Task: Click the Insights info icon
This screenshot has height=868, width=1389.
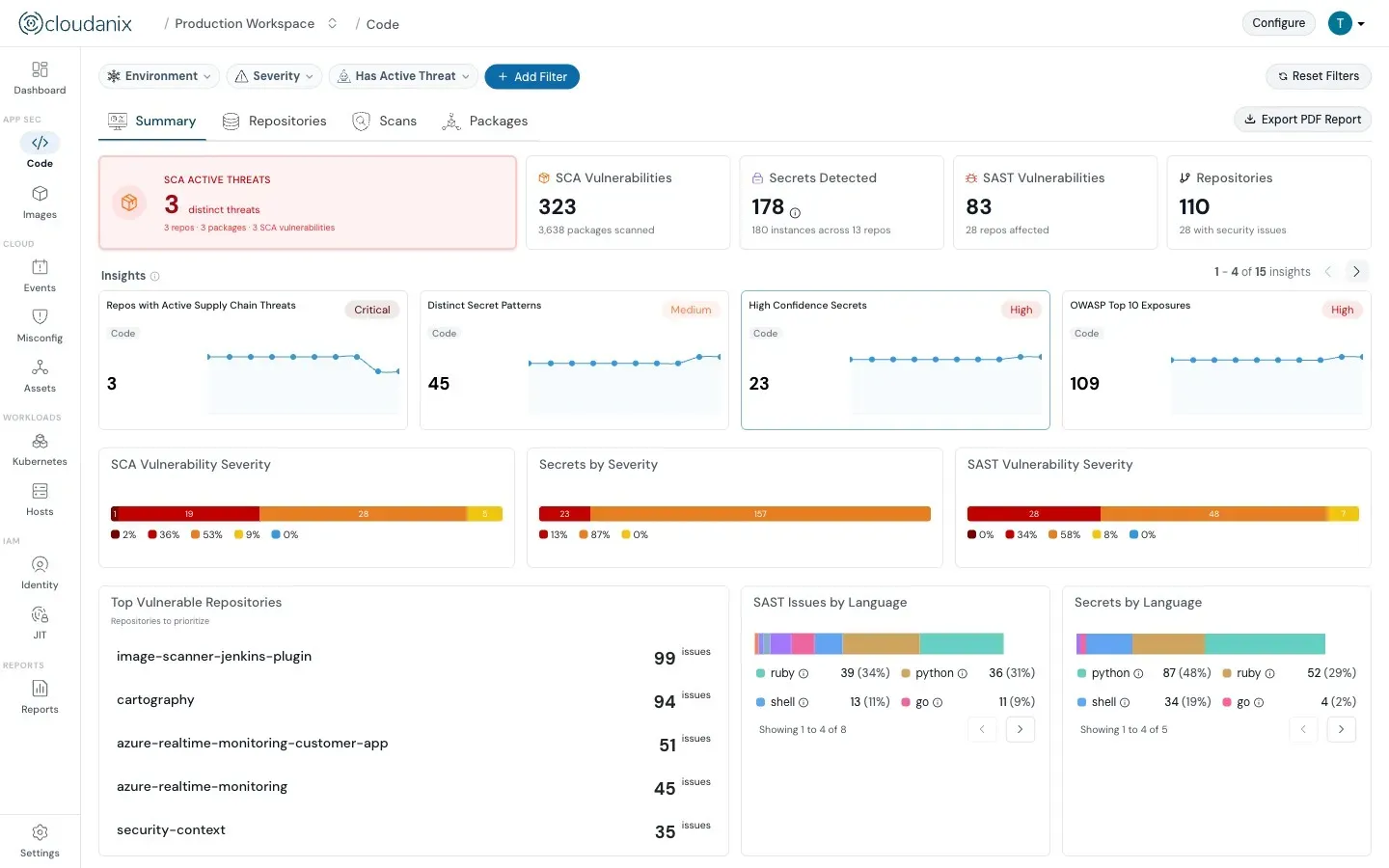Action: (x=155, y=276)
